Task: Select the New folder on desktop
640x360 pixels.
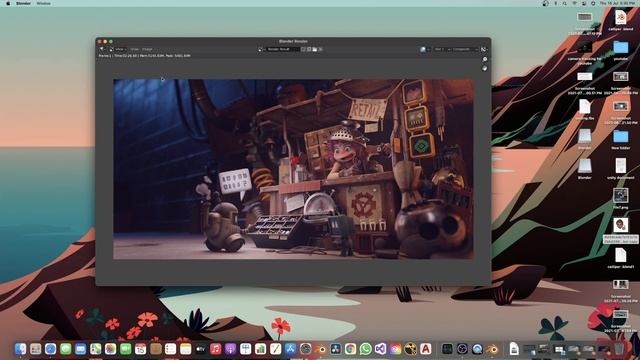Action: [620, 139]
